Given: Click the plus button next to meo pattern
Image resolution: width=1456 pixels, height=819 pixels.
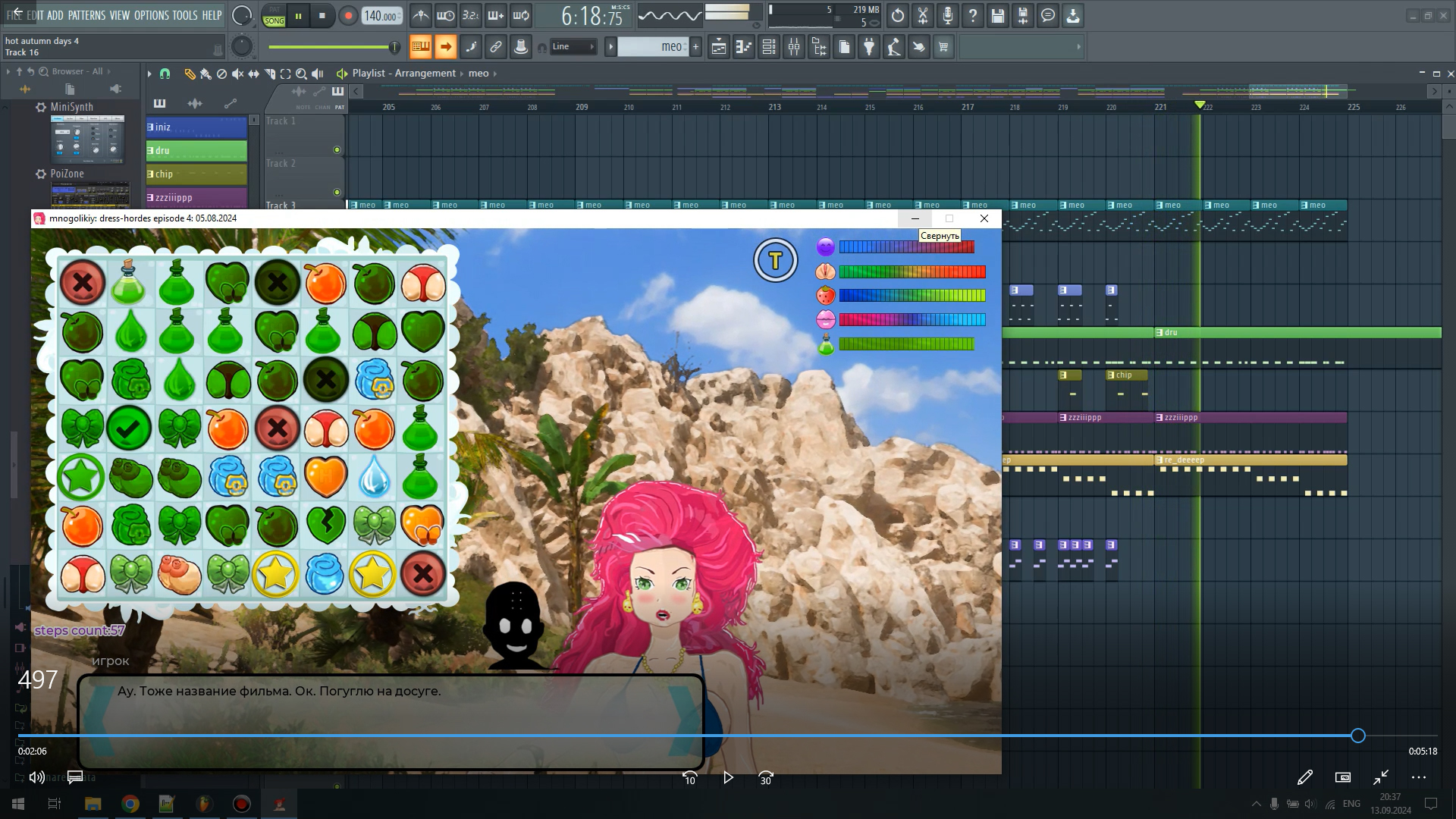Looking at the screenshot, I should point(695,47).
